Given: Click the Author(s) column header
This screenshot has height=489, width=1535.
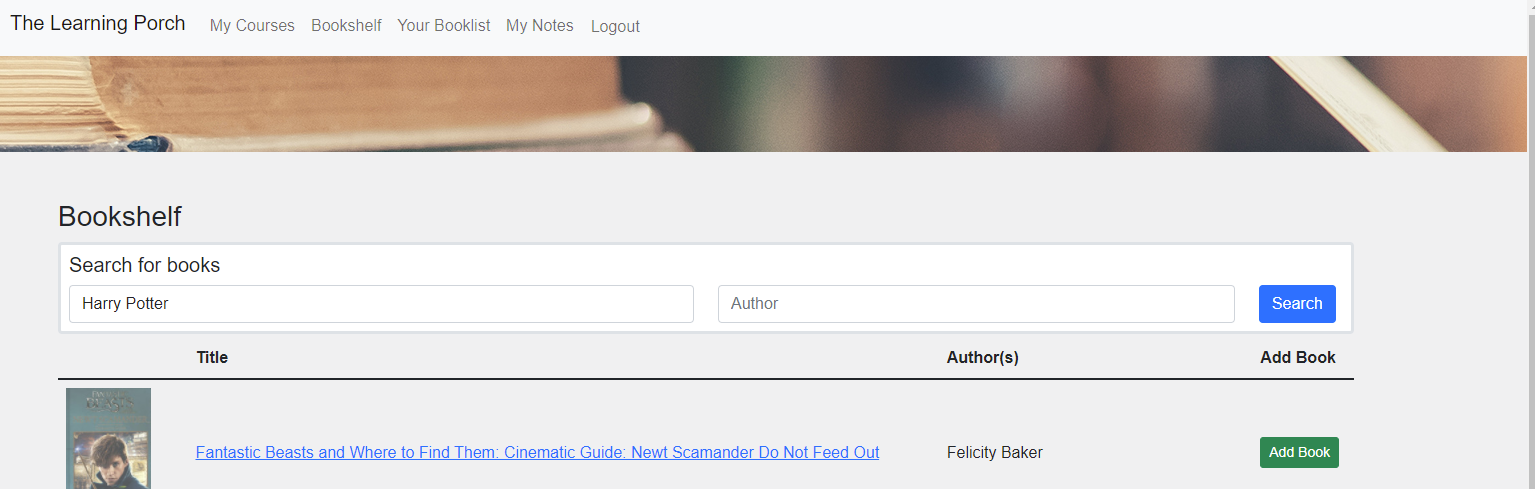Looking at the screenshot, I should click(x=982, y=358).
